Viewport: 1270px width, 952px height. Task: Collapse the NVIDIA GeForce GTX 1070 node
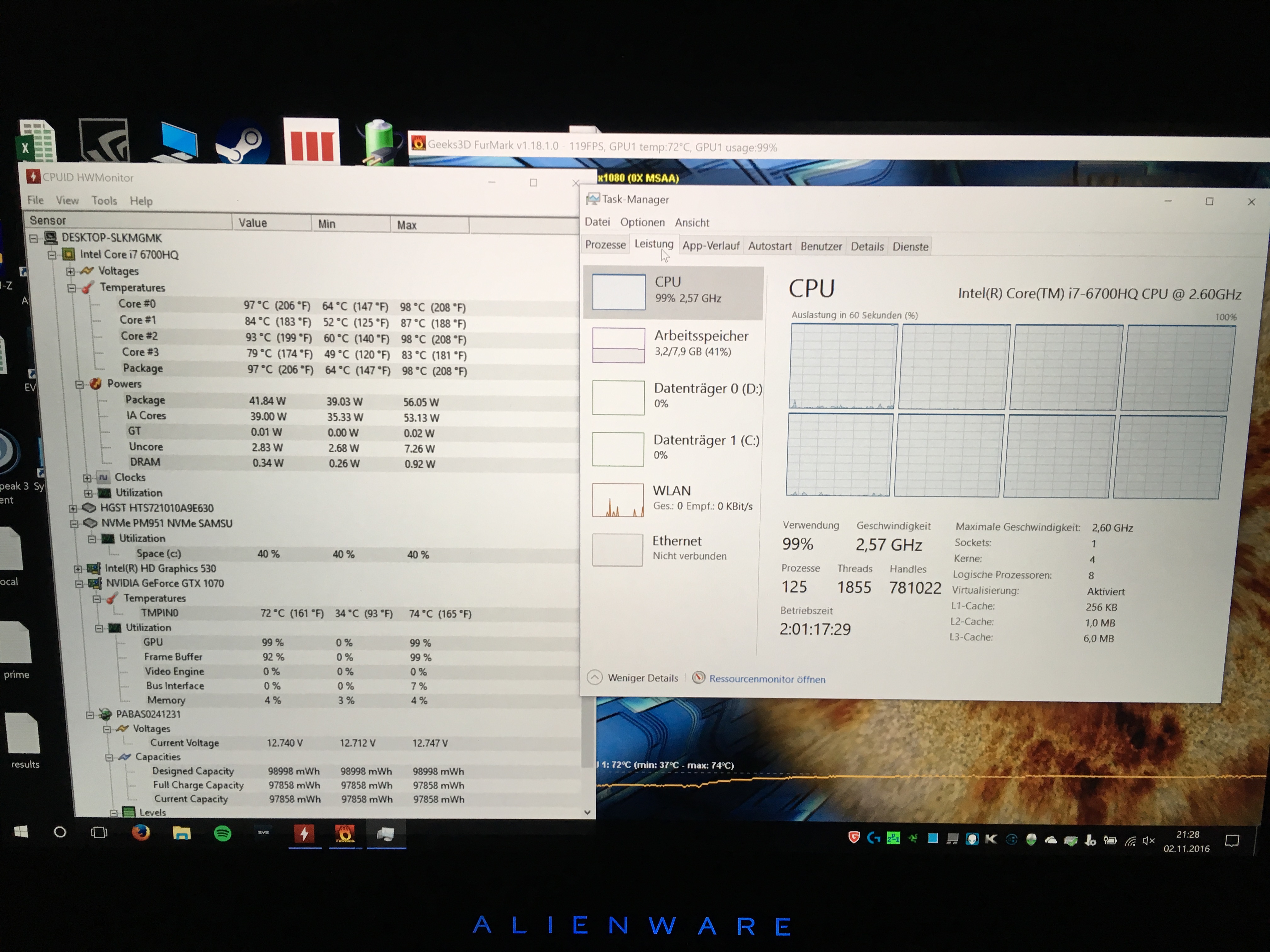click(79, 584)
